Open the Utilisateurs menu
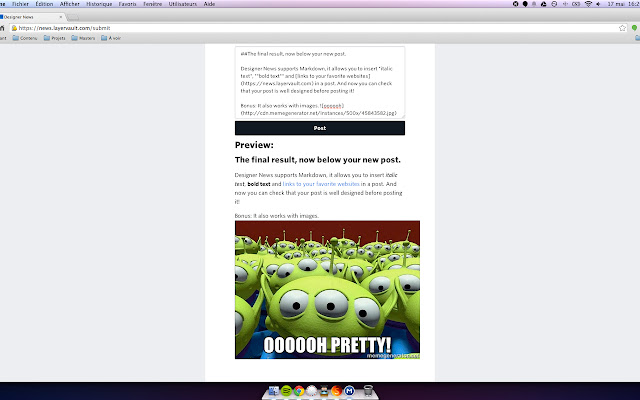Image resolution: width=640 pixels, height=400 pixels. (x=182, y=4)
